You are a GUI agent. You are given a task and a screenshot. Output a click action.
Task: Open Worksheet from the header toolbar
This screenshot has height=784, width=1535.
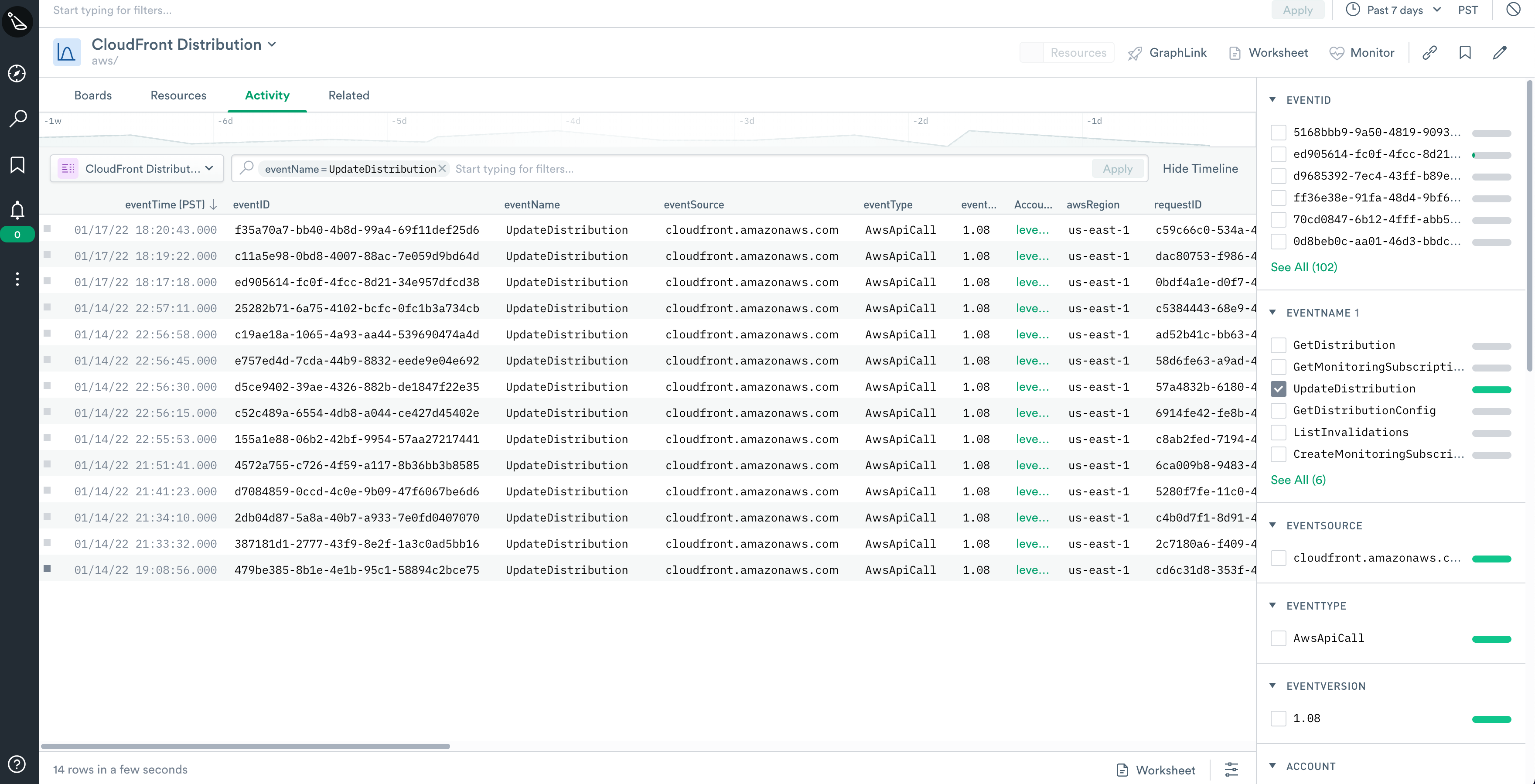(x=1268, y=53)
